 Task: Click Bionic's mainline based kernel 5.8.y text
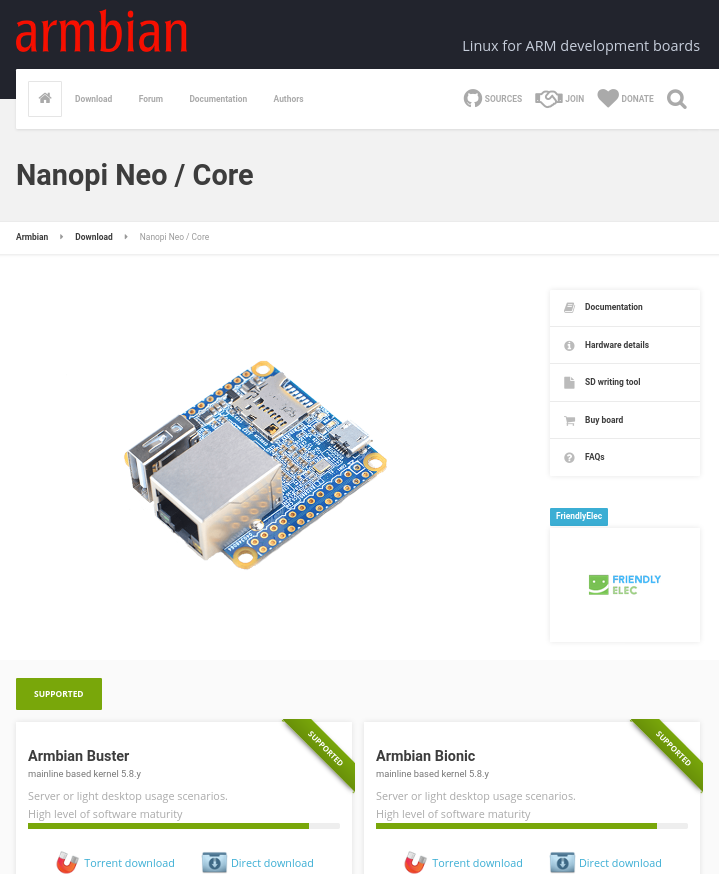pos(432,774)
